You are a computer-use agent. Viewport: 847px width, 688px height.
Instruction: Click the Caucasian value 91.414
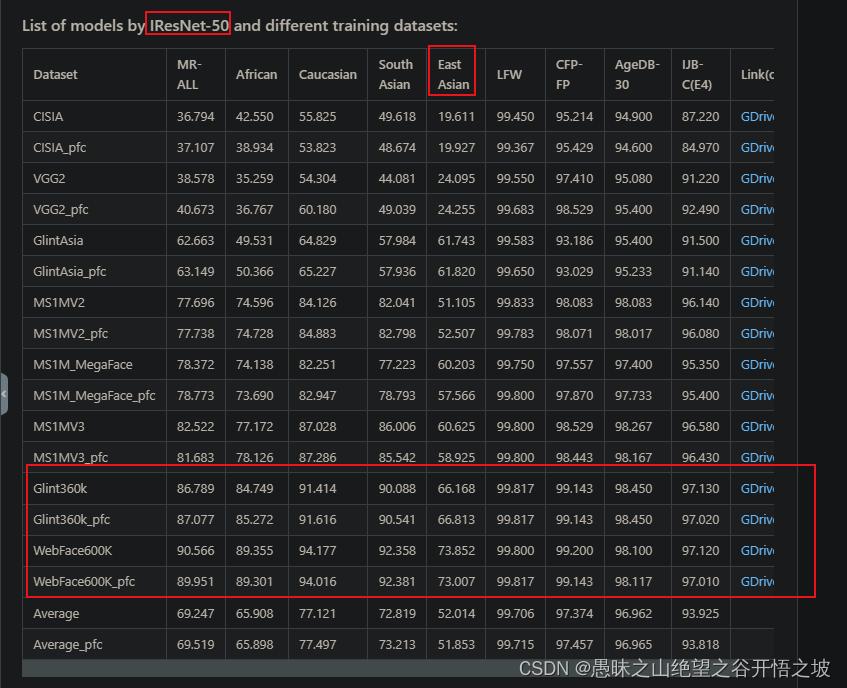point(317,489)
